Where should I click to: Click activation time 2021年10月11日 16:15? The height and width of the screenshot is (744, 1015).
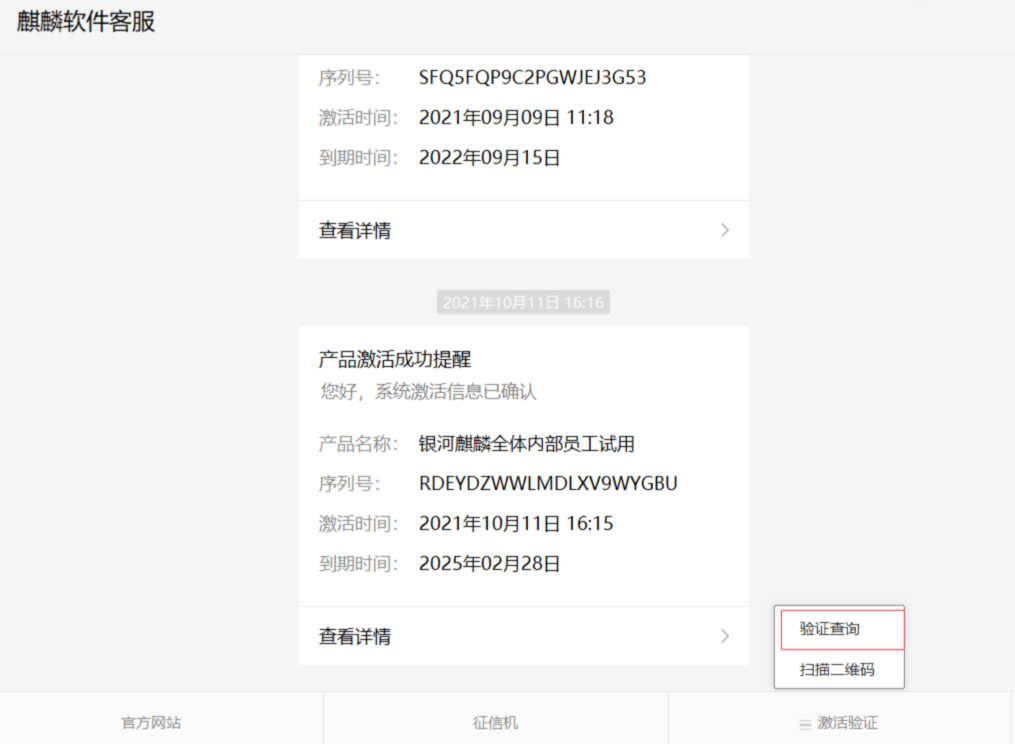516,523
